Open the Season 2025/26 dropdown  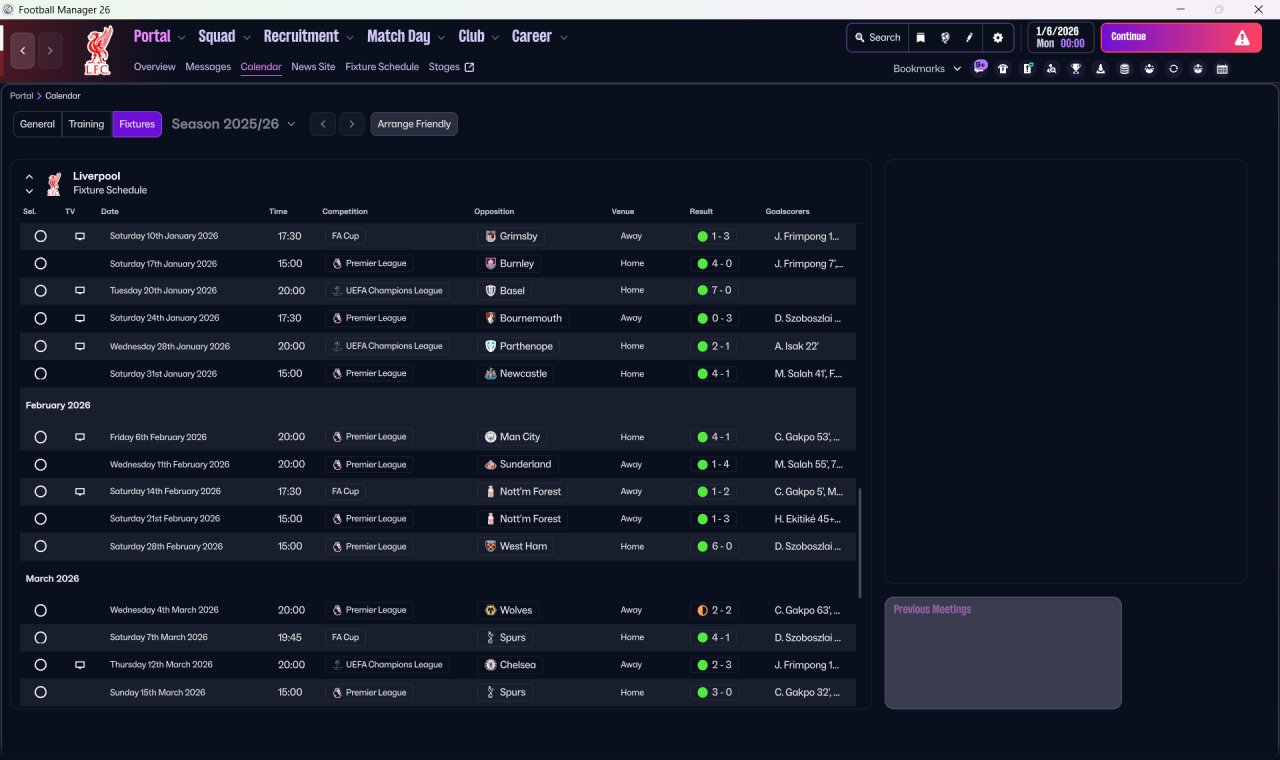[x=233, y=124]
